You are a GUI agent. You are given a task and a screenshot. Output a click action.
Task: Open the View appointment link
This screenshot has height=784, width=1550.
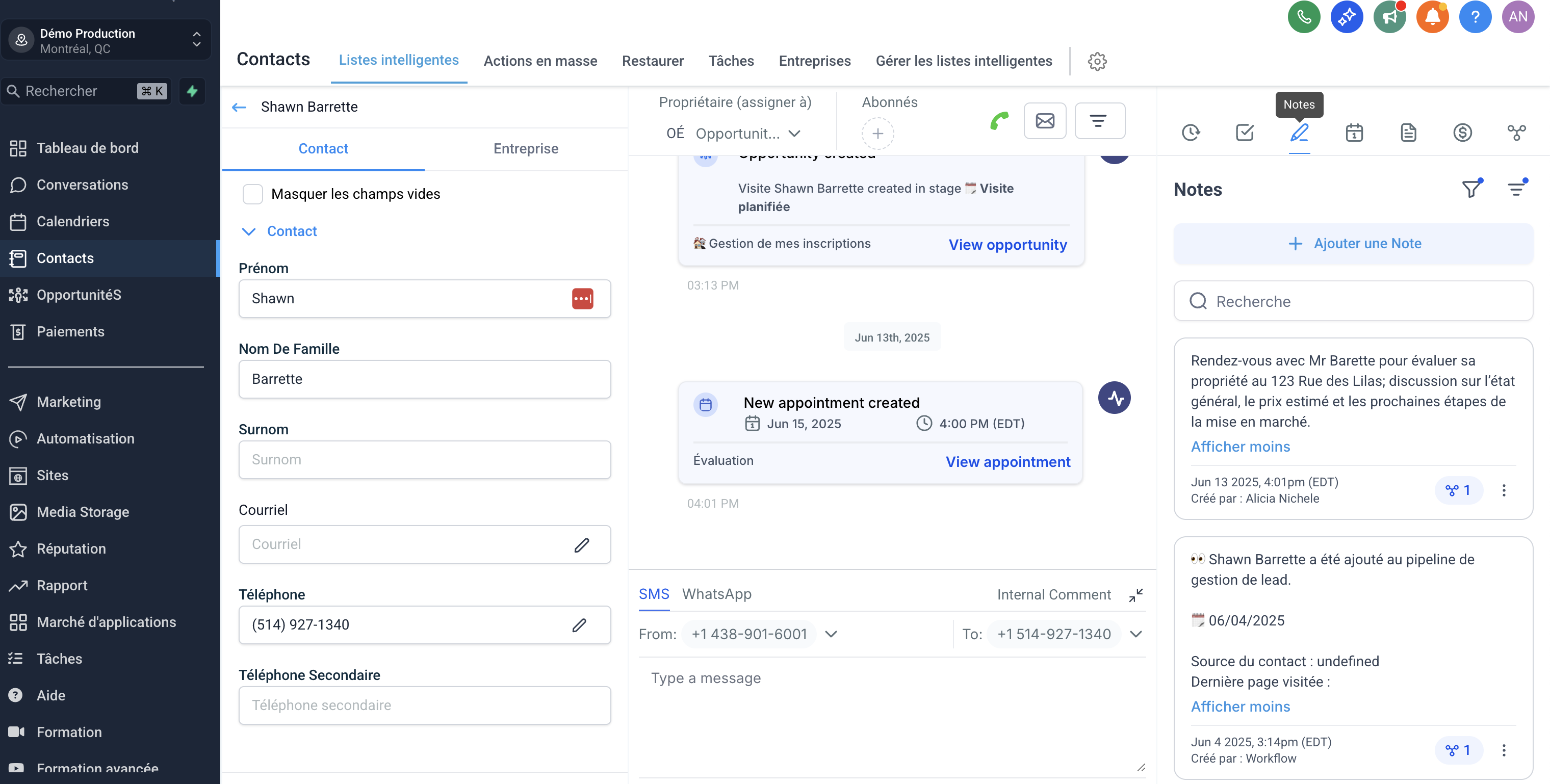coord(1008,461)
